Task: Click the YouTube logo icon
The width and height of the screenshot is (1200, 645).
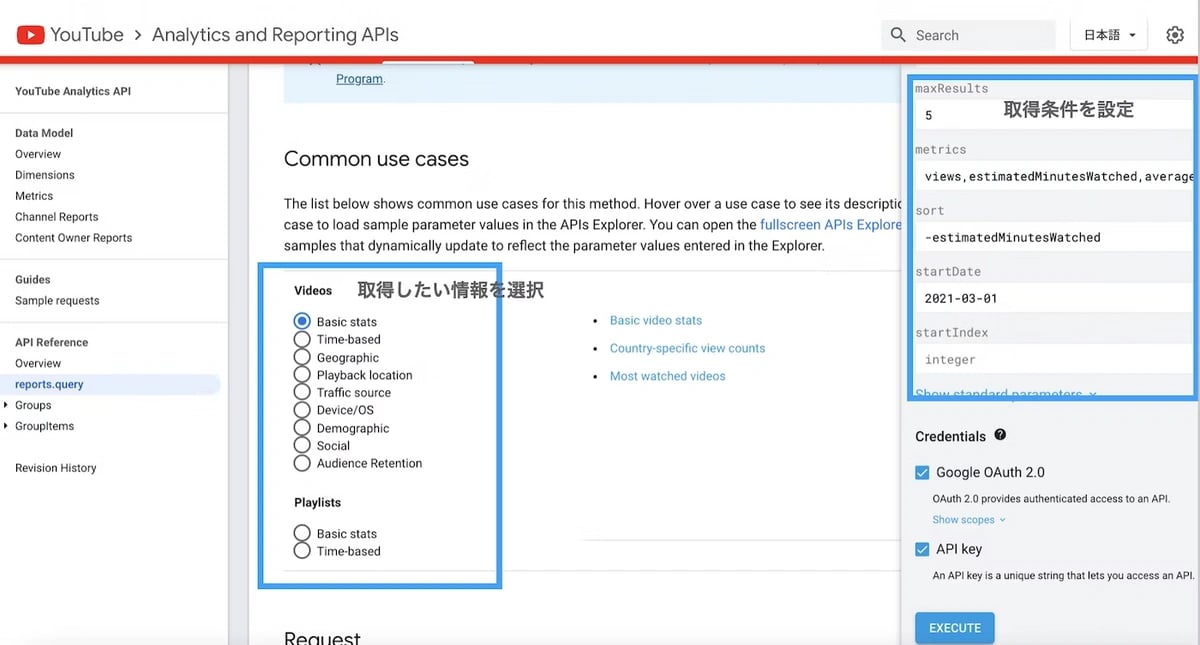Action: click(30, 35)
